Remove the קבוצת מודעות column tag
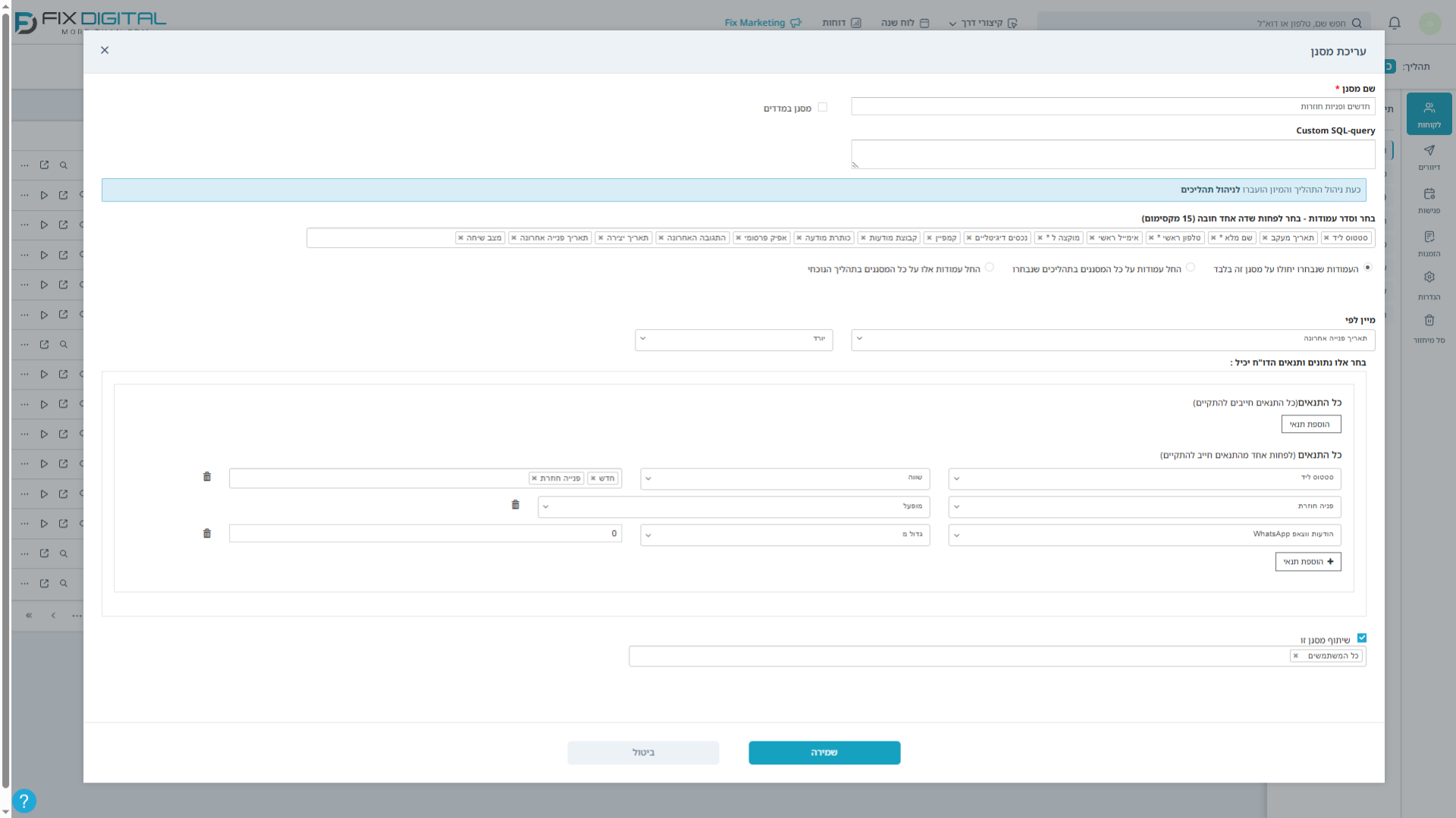The height and width of the screenshot is (818, 1456). (863, 238)
